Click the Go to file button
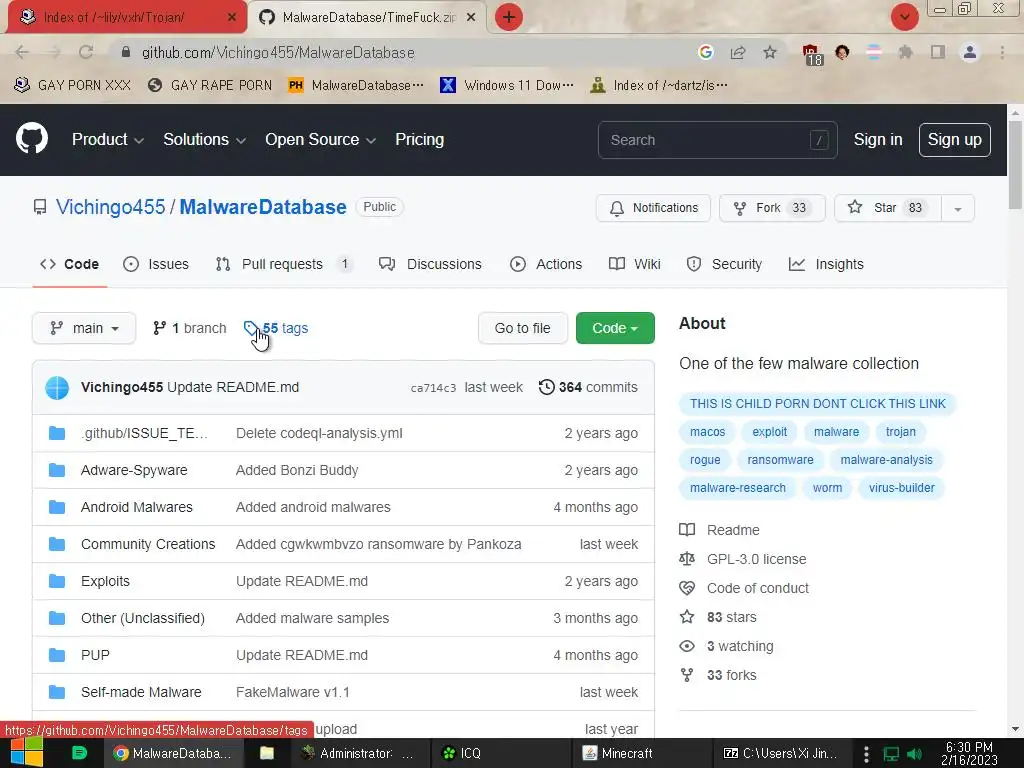Screen dimensions: 1024x768 pyautogui.click(x=522, y=328)
